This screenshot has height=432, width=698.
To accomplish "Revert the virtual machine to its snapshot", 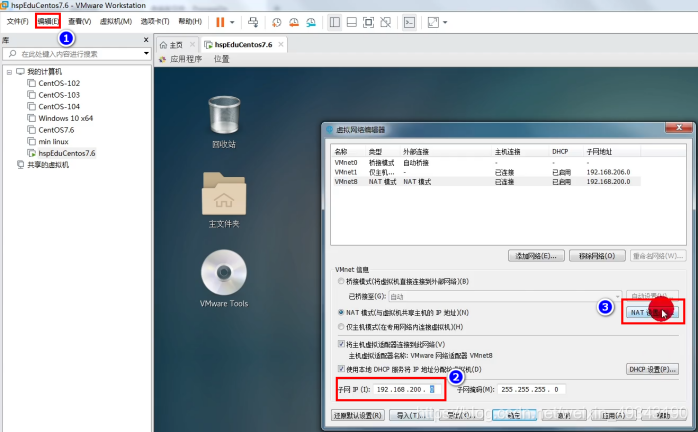I will point(294,22).
